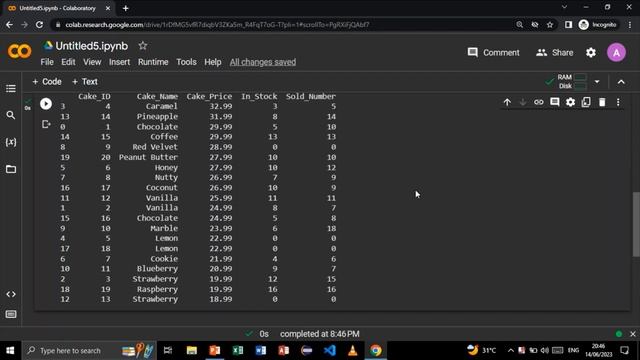The width and height of the screenshot is (640, 360).
Task: Open Excel from the taskbar
Action: pyautogui.click(x=238, y=350)
